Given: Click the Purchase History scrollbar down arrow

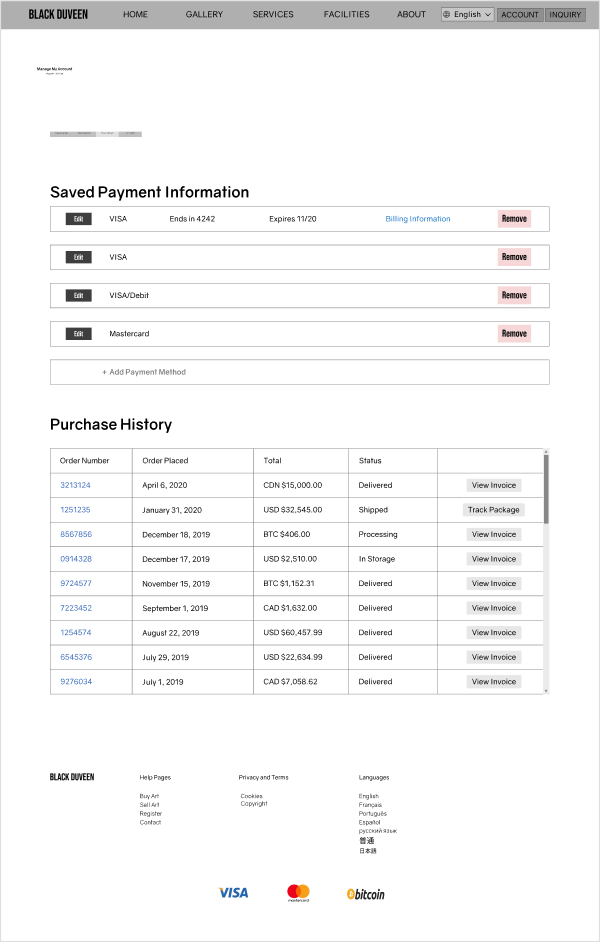Looking at the screenshot, I should (546, 690).
